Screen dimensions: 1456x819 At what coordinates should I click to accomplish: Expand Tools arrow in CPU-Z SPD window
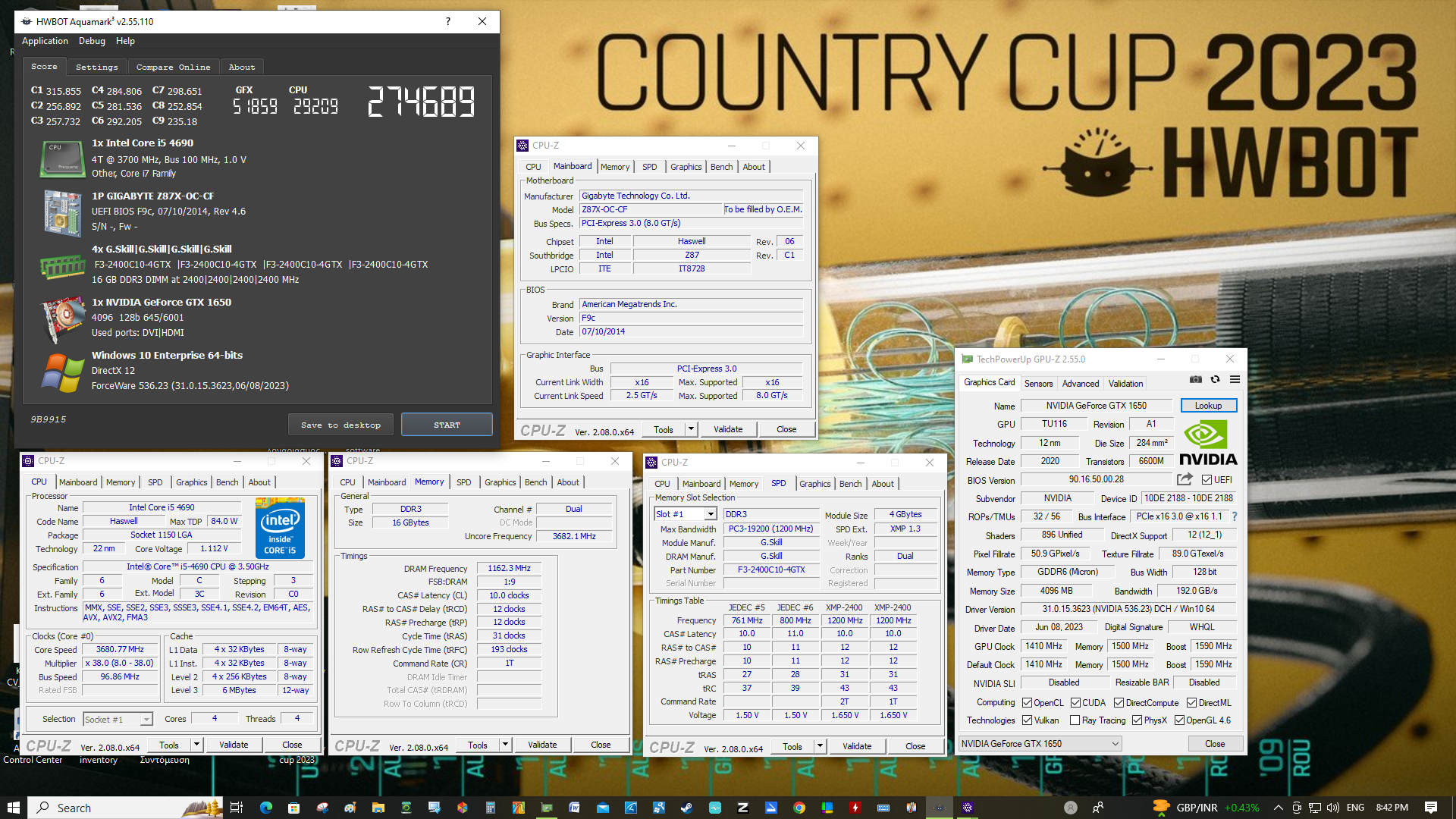pyautogui.click(x=820, y=746)
